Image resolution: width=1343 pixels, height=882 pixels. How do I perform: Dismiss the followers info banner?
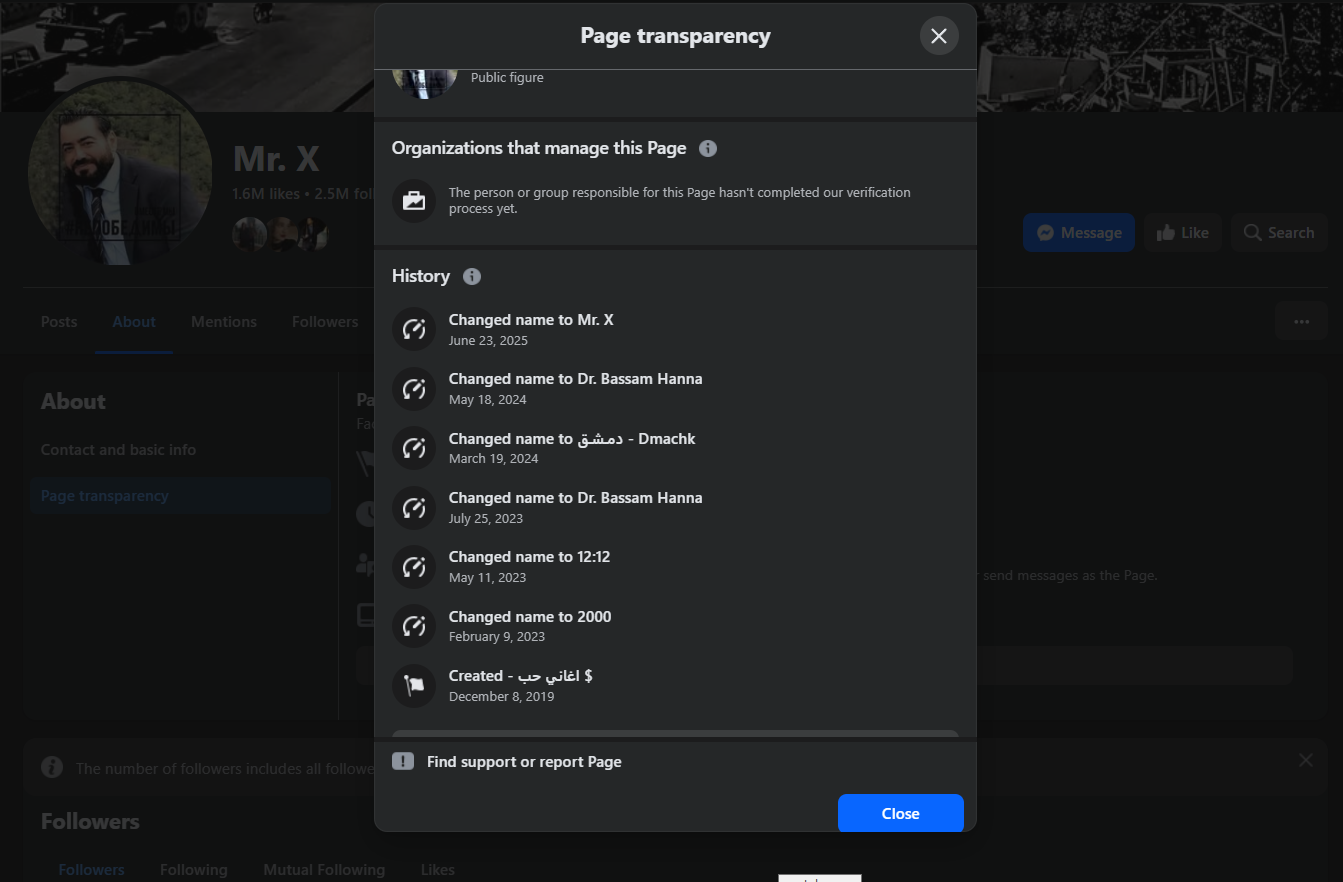pyautogui.click(x=1305, y=760)
